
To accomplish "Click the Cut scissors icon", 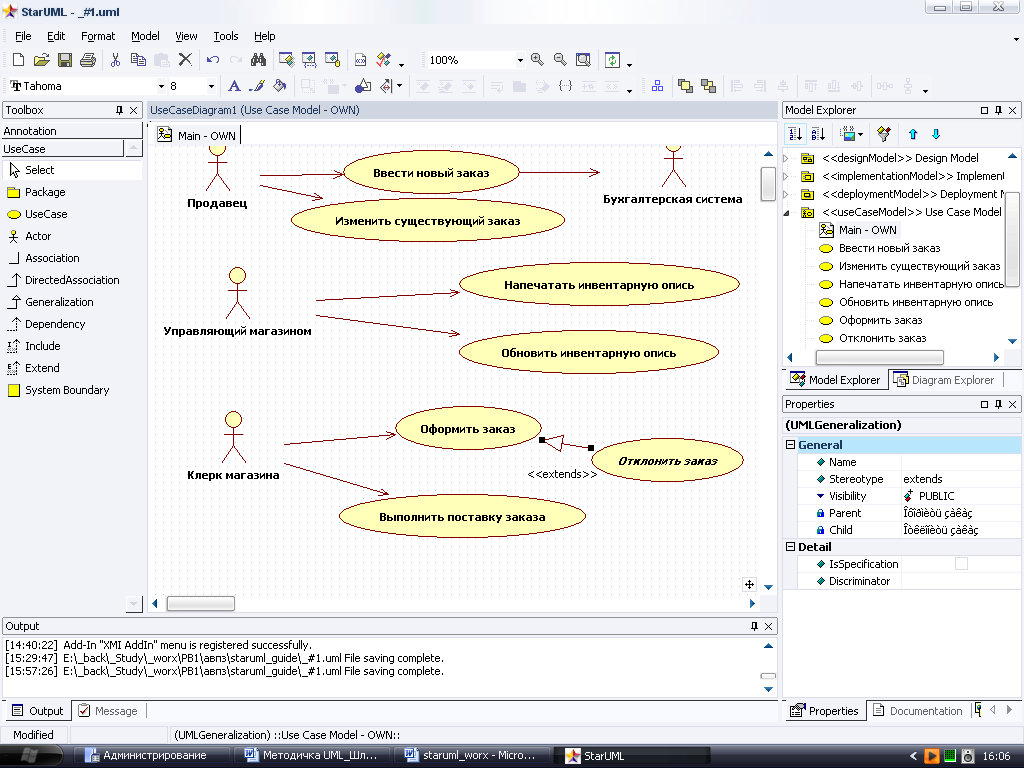I will pos(116,60).
